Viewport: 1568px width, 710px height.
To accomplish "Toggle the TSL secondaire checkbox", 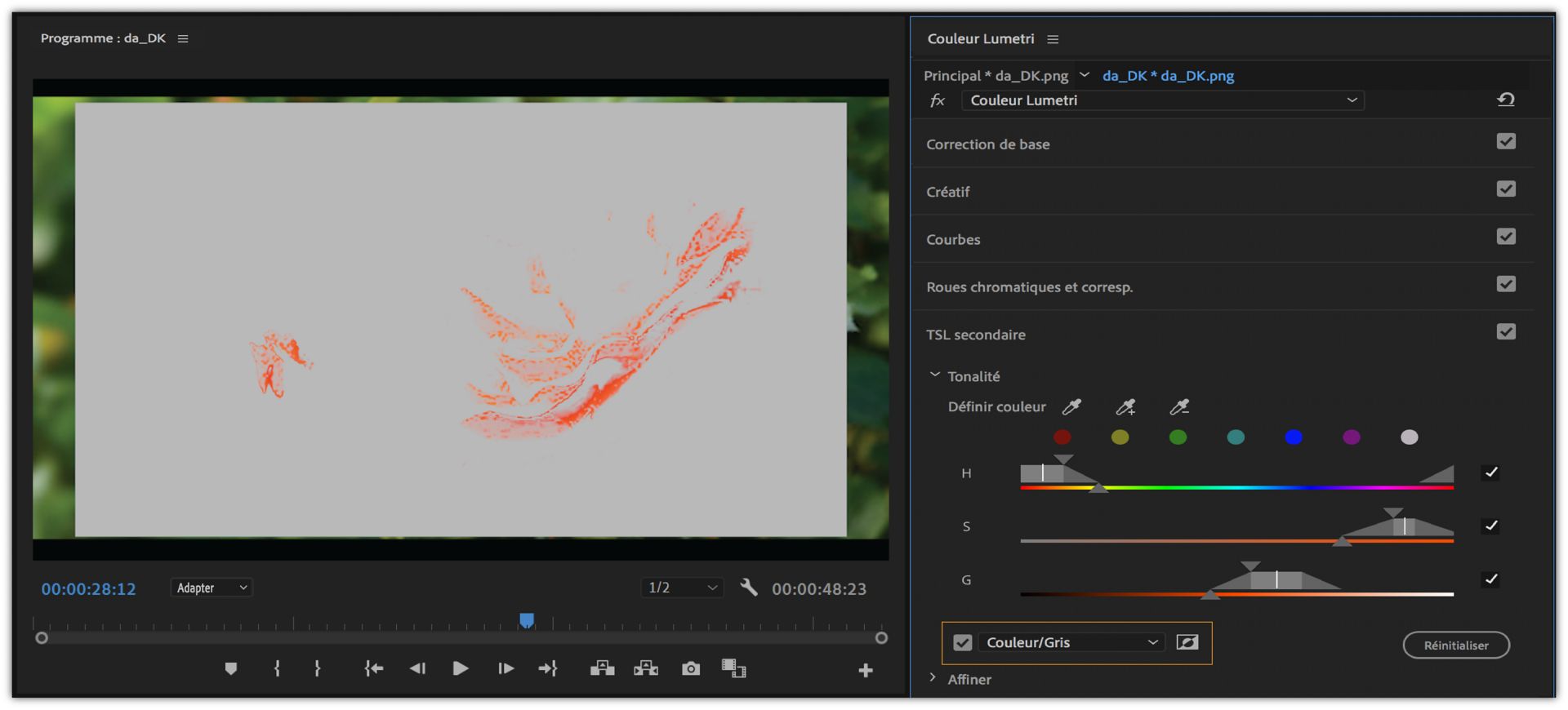I will pos(1506,332).
